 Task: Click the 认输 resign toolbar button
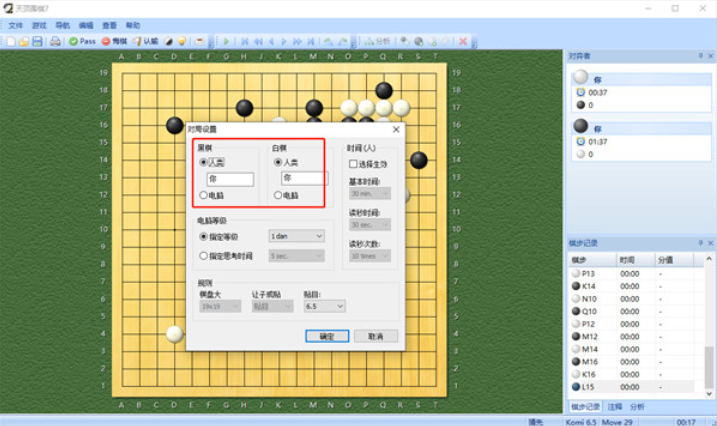146,41
